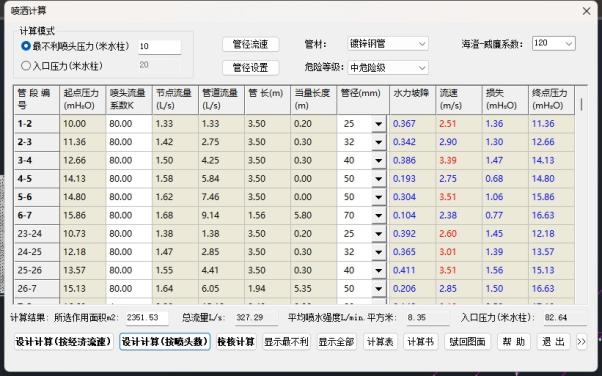This screenshot has height=376, width=602.
Task: Select pipe segment row header 23-24
Action: (x=36, y=234)
